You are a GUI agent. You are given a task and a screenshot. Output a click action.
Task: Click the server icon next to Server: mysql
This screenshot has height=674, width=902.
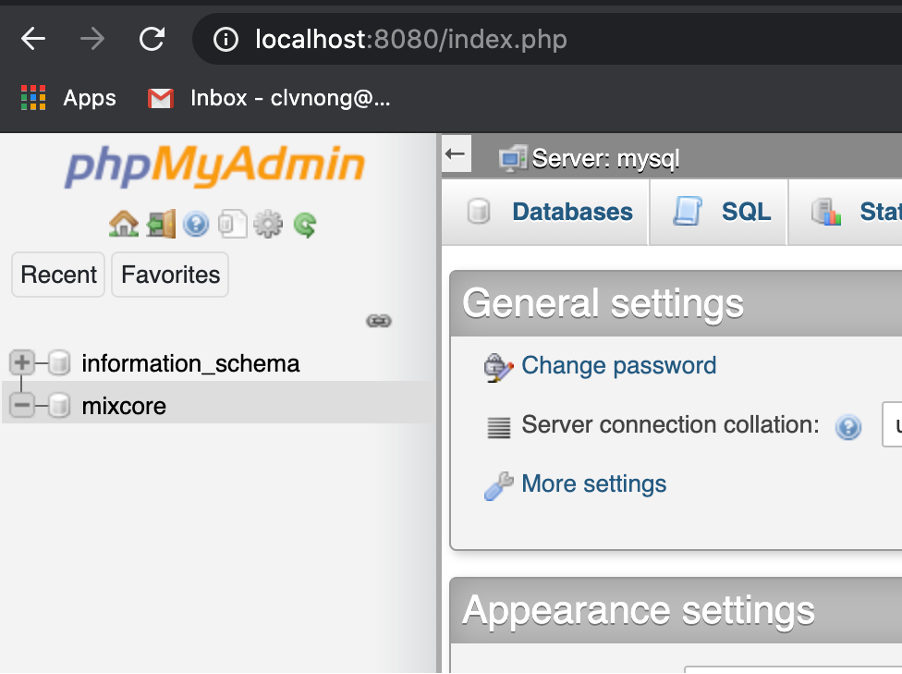click(512, 156)
